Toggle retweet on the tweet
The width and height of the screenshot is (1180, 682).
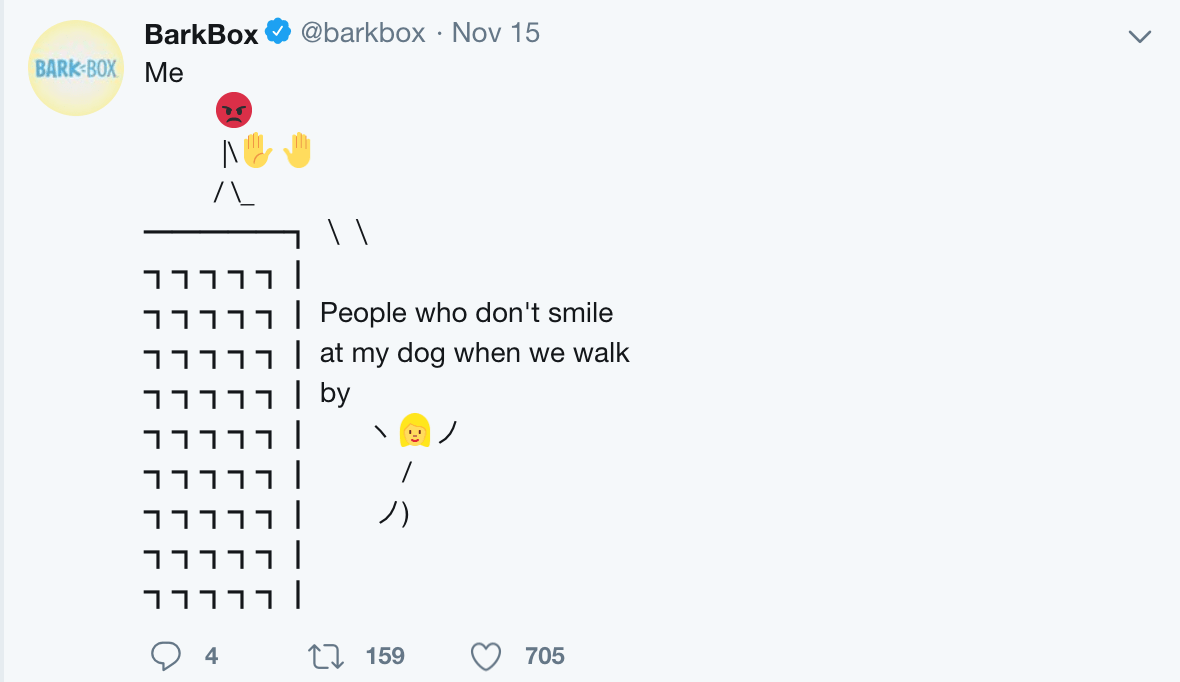[x=325, y=656]
